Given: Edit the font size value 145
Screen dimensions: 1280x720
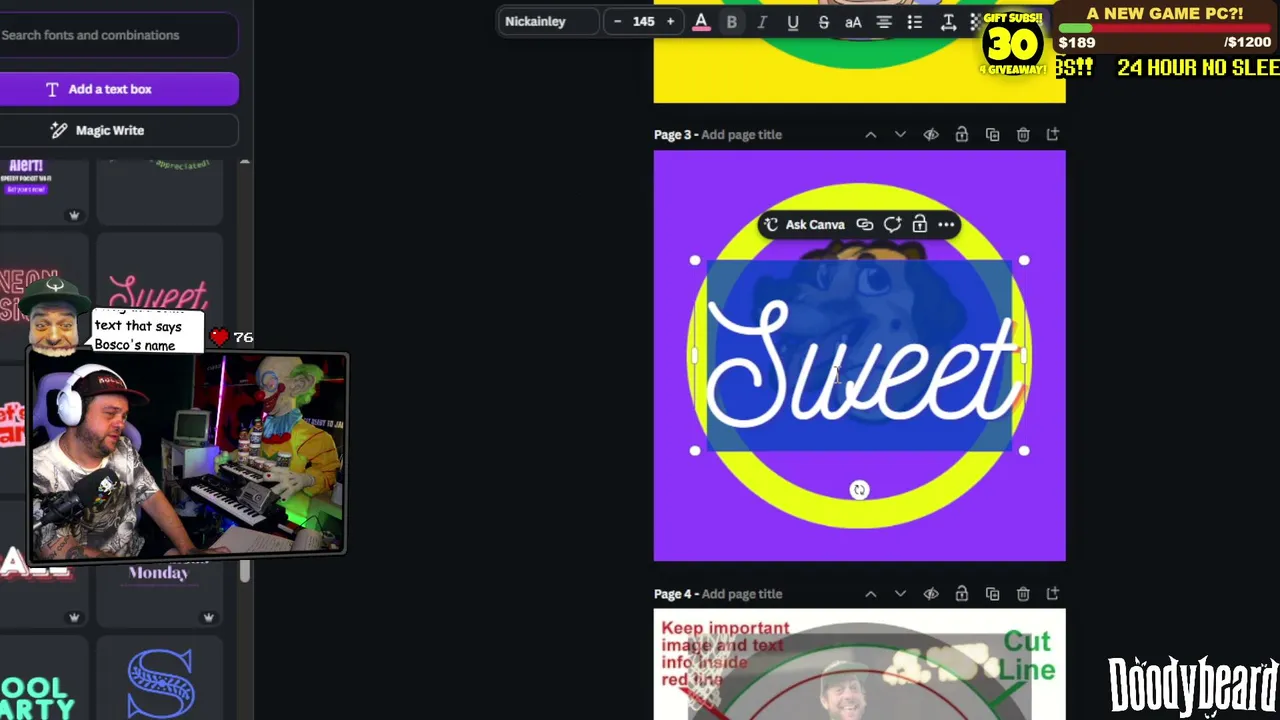Looking at the screenshot, I should (x=644, y=21).
